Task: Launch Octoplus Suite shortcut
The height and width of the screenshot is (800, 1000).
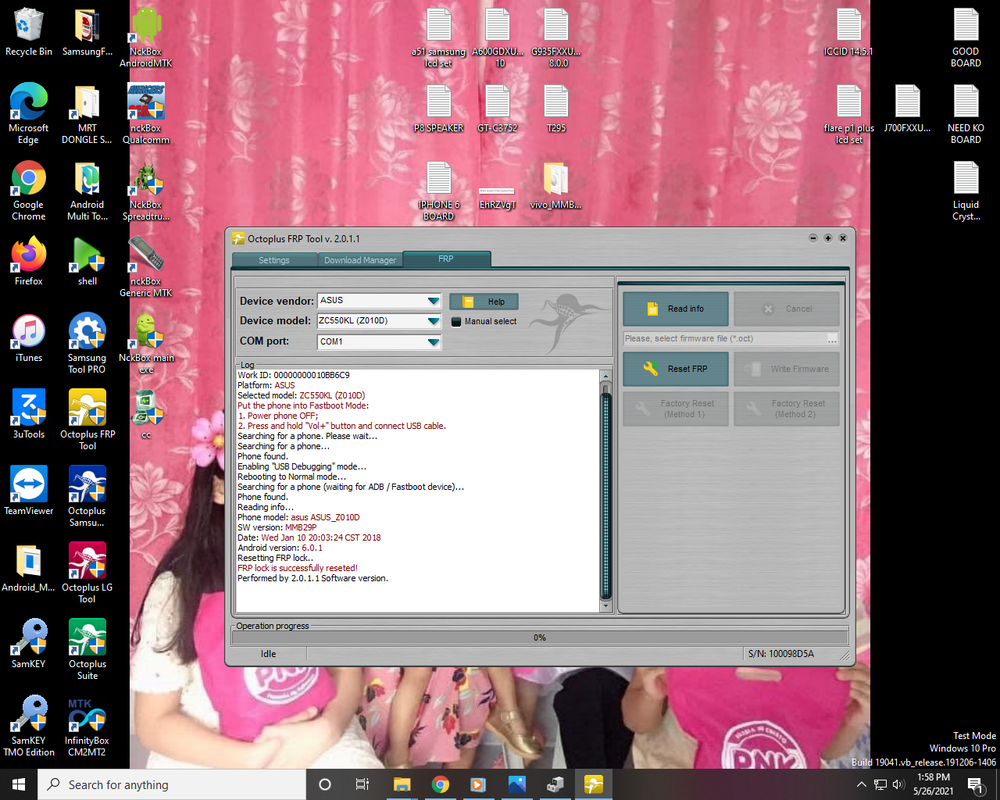Action: pyautogui.click(x=87, y=649)
